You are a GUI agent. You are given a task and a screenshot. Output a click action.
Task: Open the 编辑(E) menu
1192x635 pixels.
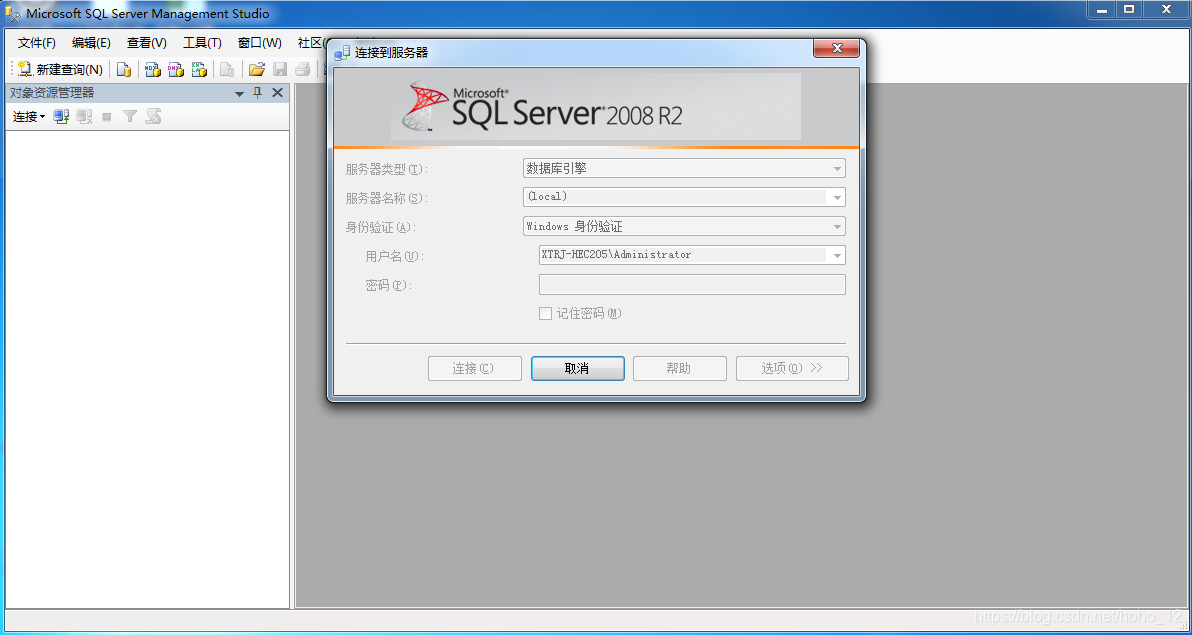pos(91,43)
